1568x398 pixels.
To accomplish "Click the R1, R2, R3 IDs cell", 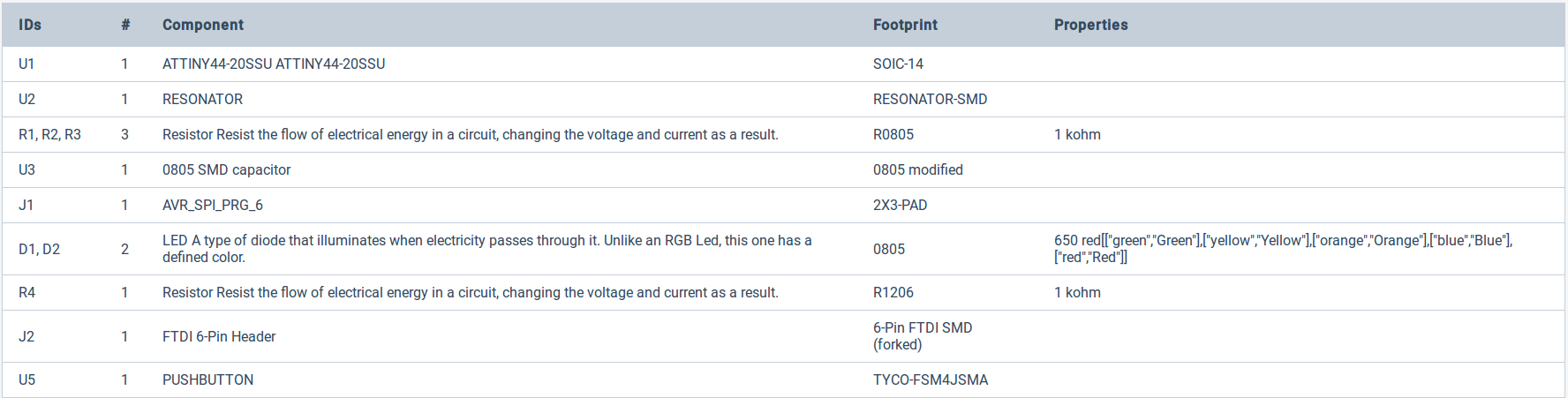I will [x=49, y=134].
